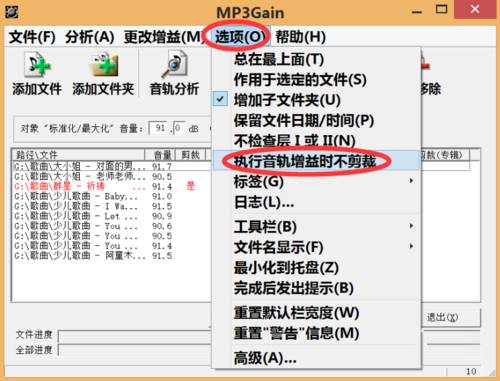Select the 少儿歌曲 - Let row

(112, 216)
